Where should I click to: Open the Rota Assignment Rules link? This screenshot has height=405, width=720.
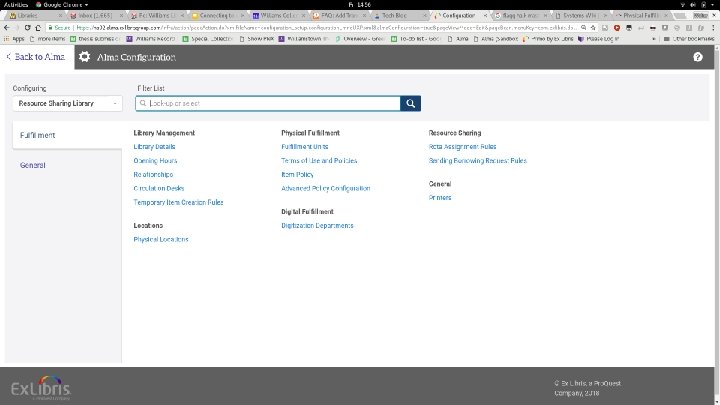click(462, 146)
